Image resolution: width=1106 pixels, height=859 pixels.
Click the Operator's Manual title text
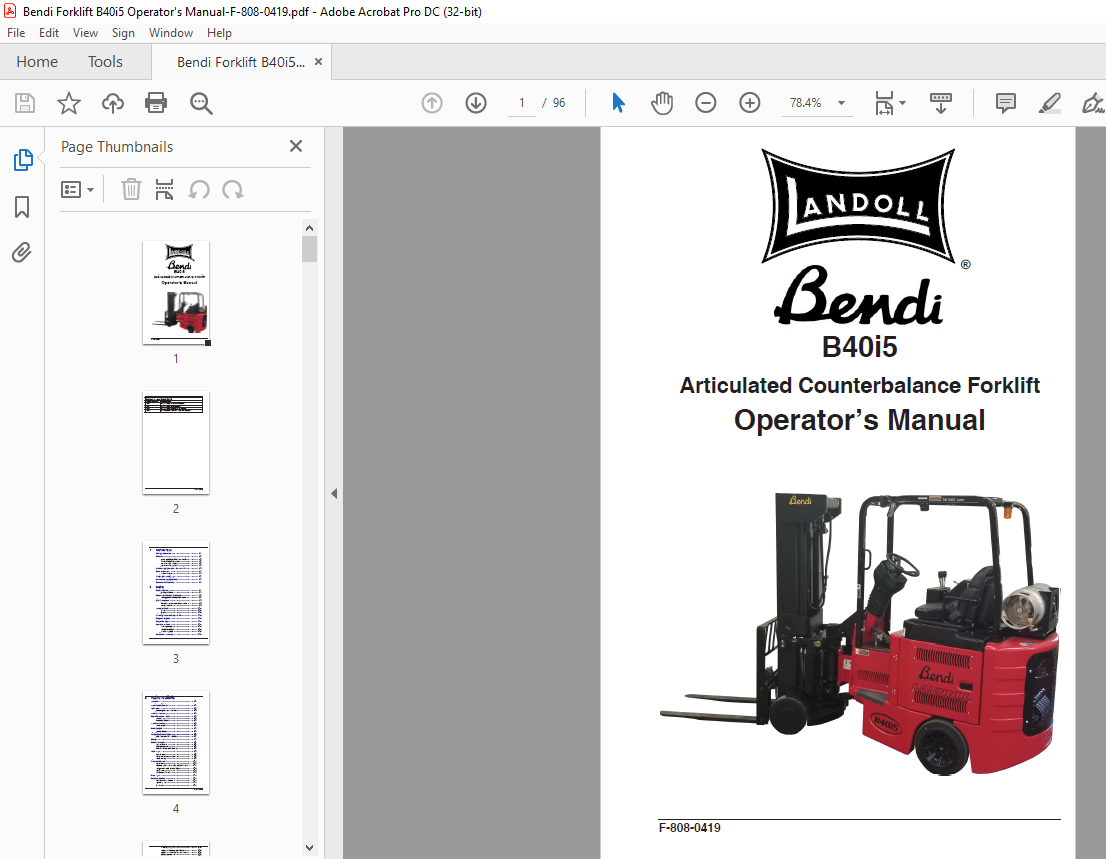coord(859,420)
